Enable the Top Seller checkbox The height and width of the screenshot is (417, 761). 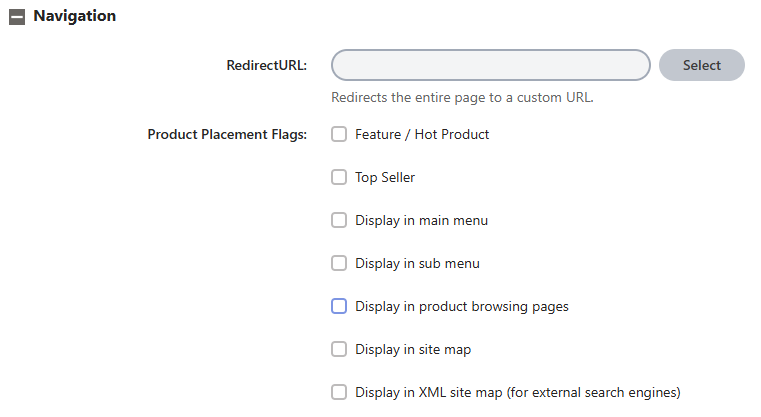339,177
